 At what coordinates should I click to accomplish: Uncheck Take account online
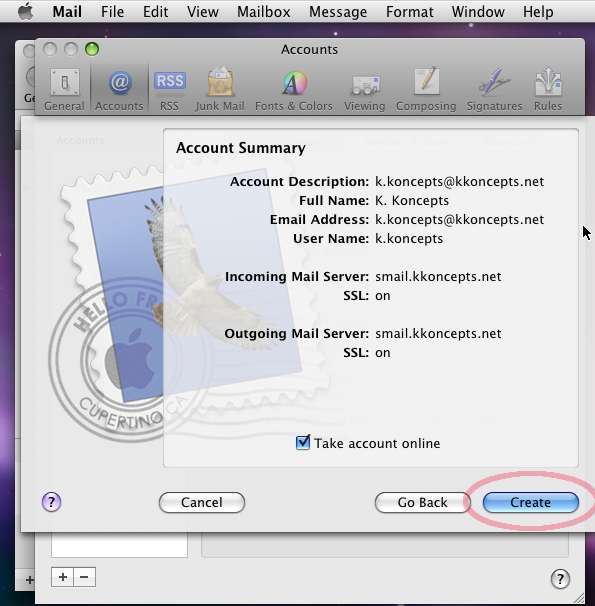click(303, 443)
